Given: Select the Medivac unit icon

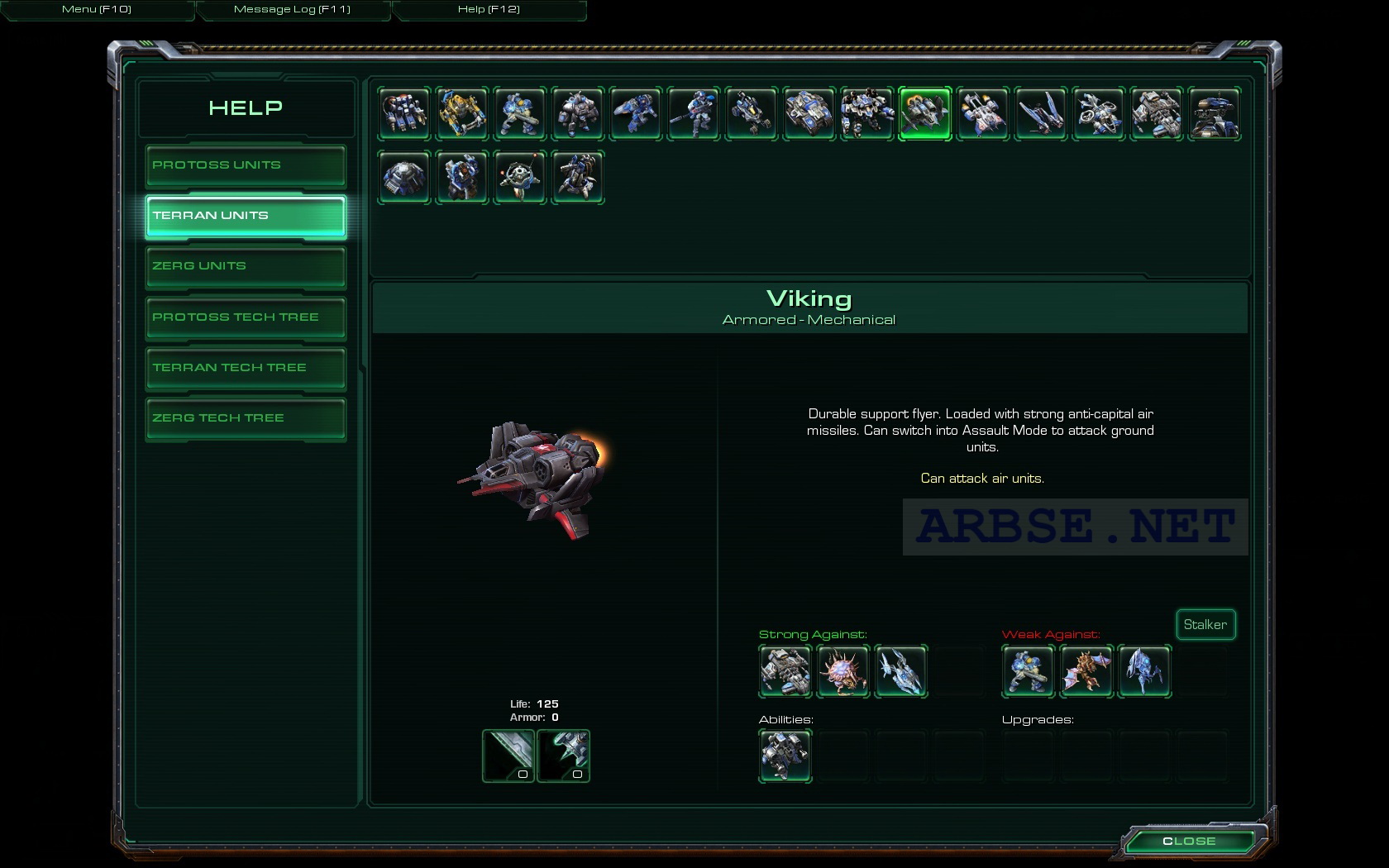Looking at the screenshot, I should 983,113.
